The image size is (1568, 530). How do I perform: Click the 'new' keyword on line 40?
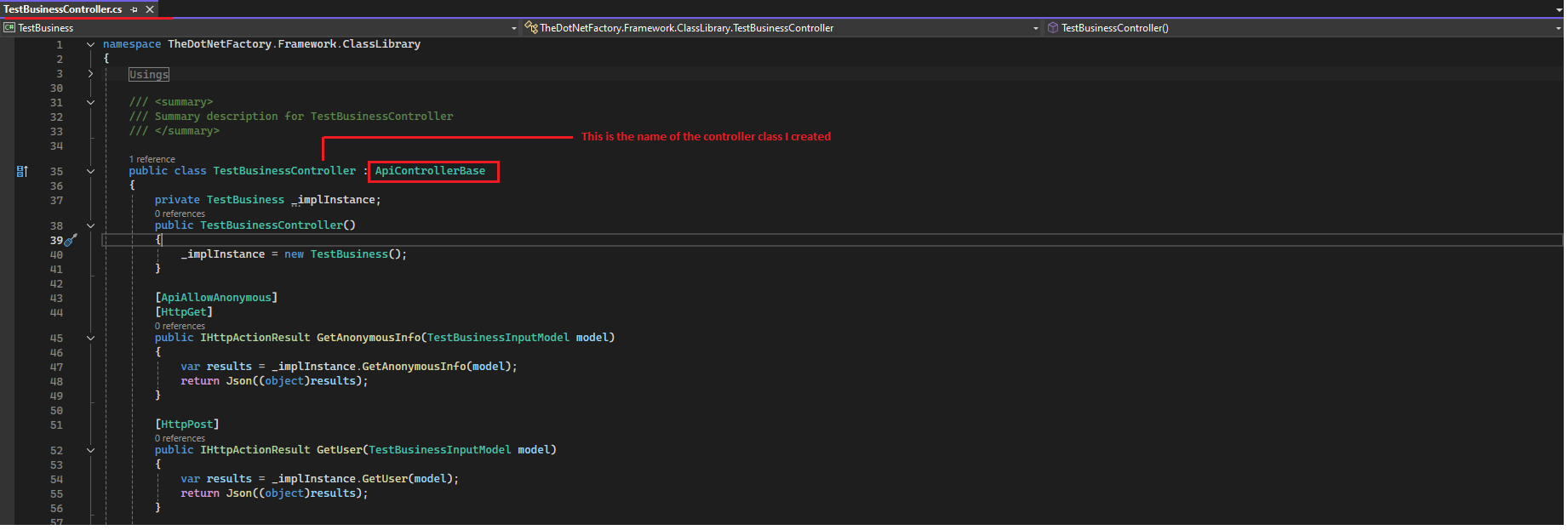click(294, 254)
